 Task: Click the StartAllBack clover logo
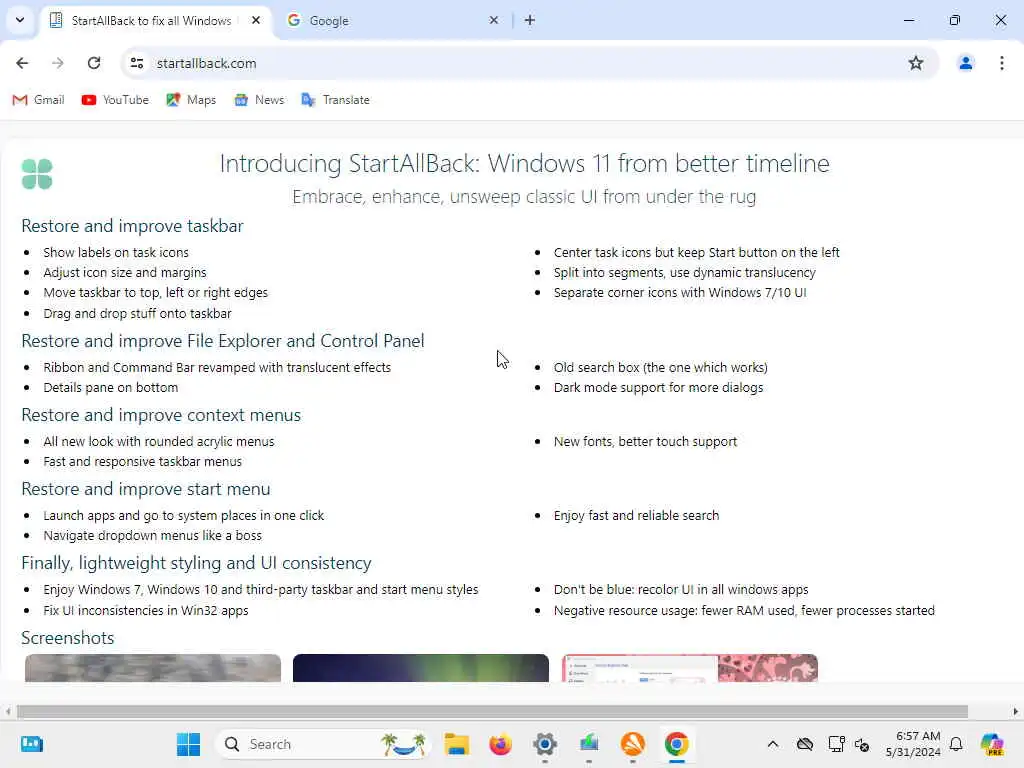[37, 174]
